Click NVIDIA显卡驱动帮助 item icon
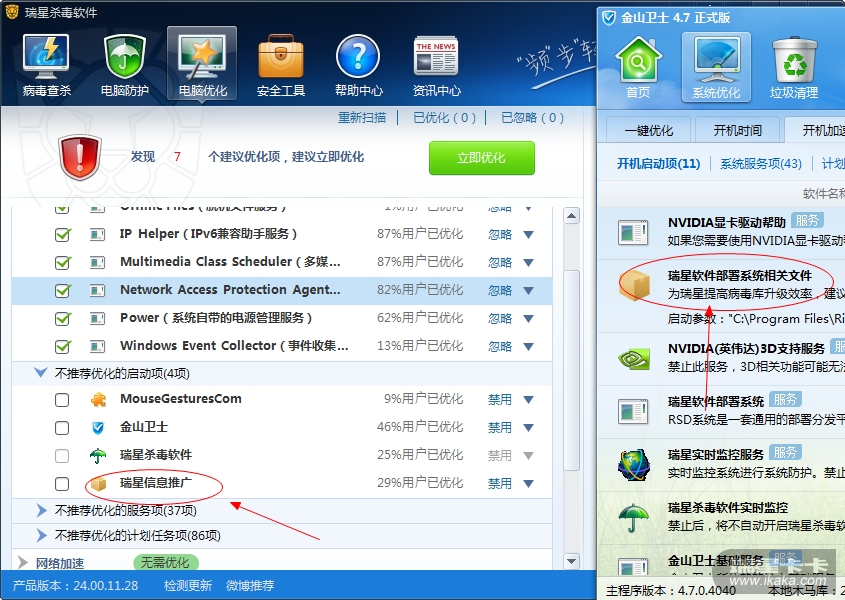 (633, 232)
